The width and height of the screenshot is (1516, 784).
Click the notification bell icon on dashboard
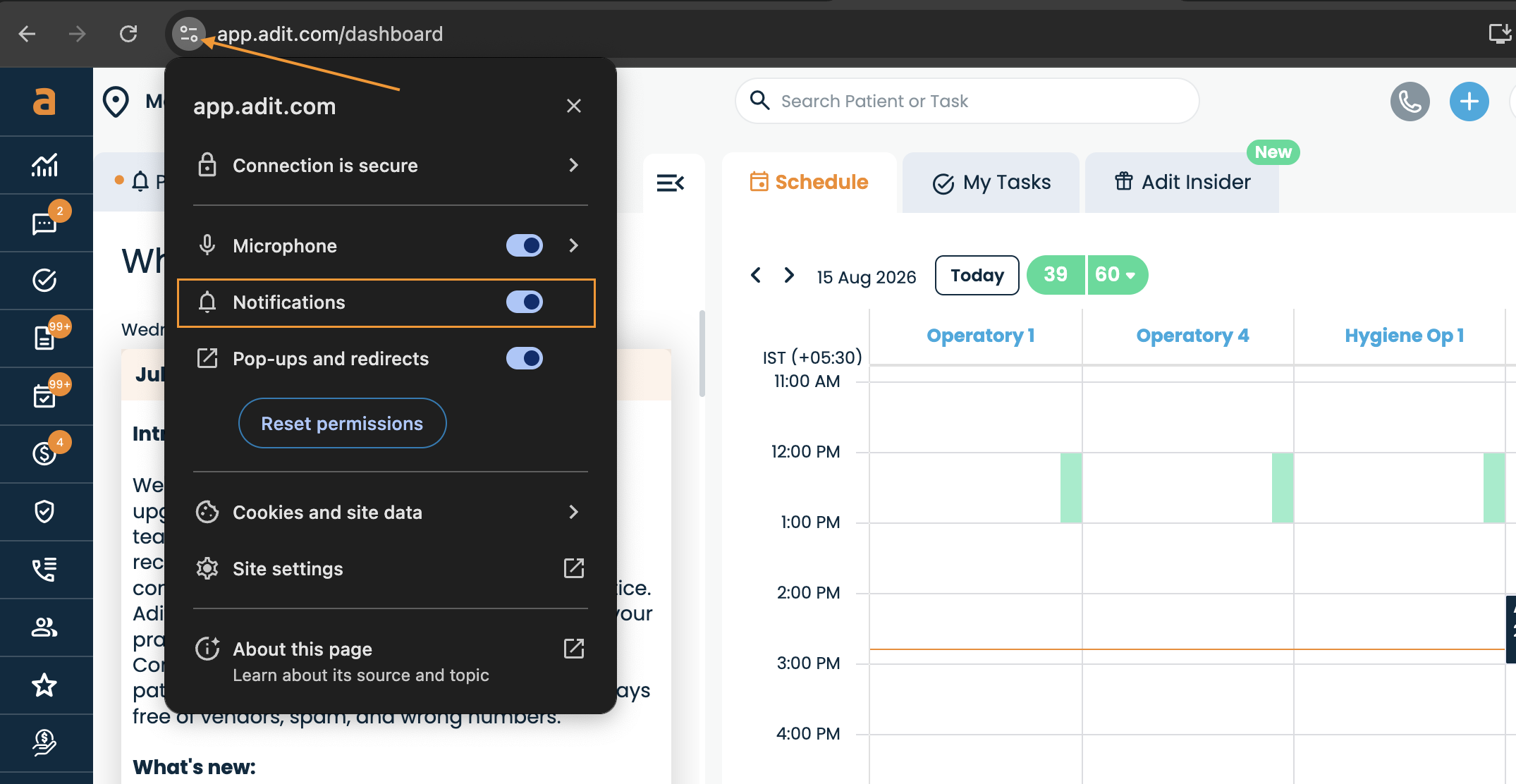(x=140, y=182)
